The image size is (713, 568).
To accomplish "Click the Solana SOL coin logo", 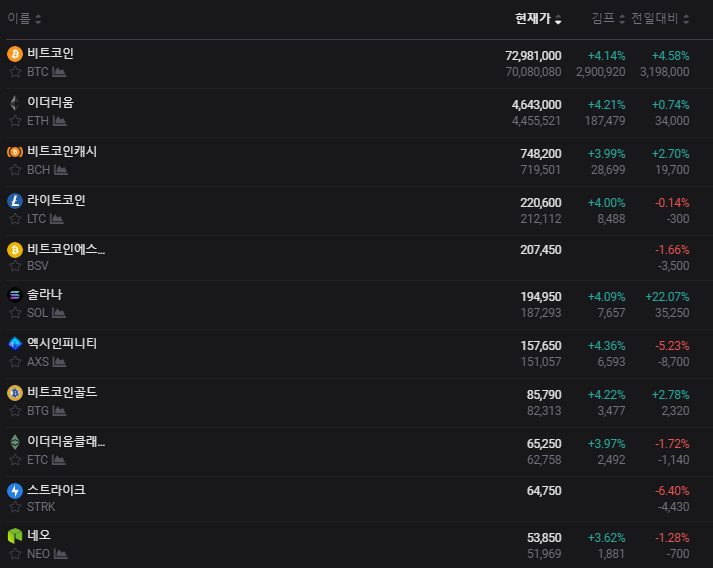I will tap(15, 295).
